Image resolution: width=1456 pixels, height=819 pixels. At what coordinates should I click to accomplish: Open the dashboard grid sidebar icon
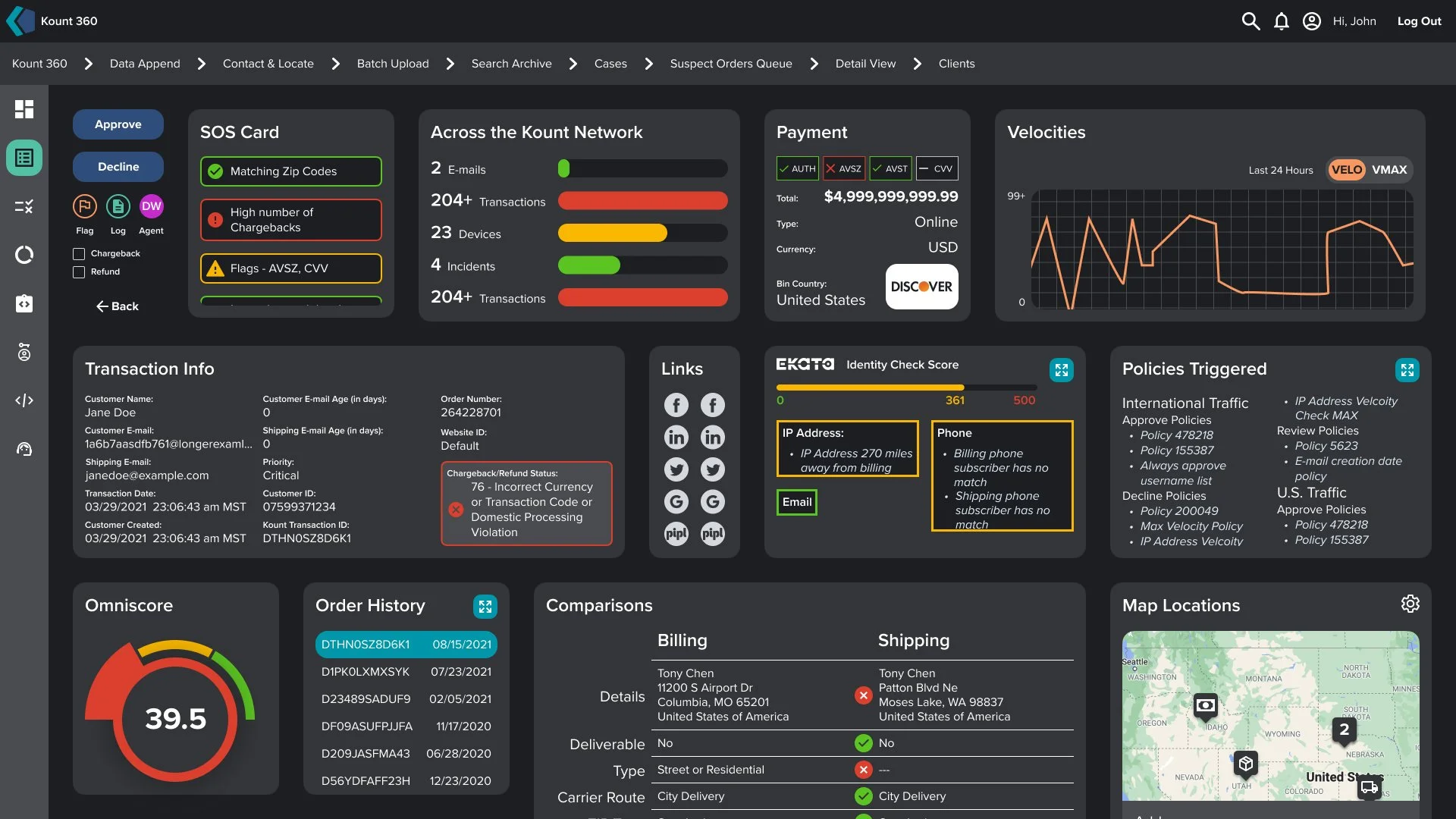pyautogui.click(x=24, y=109)
